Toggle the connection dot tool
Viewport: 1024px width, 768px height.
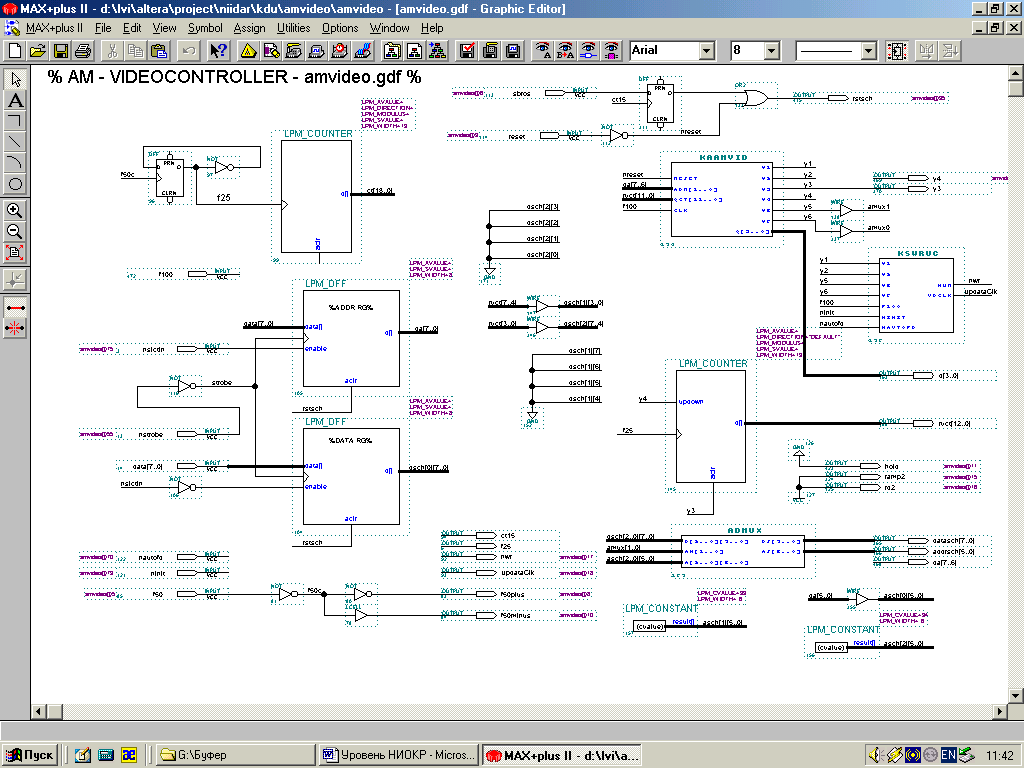[15, 280]
